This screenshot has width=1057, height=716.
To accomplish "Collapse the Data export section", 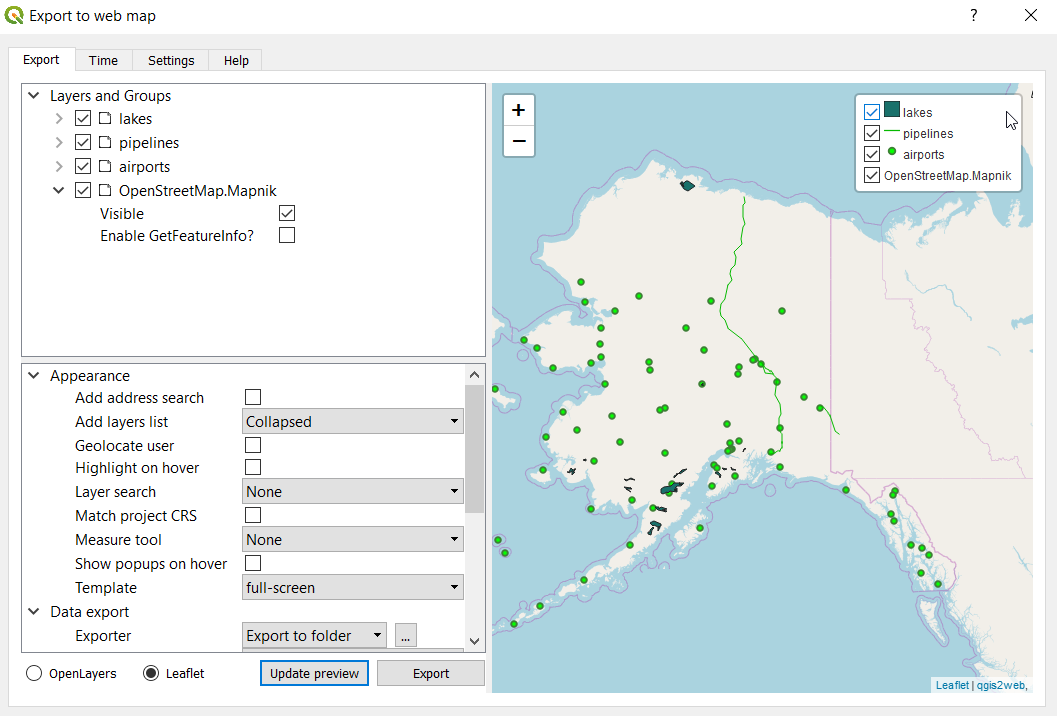I will 34,611.
